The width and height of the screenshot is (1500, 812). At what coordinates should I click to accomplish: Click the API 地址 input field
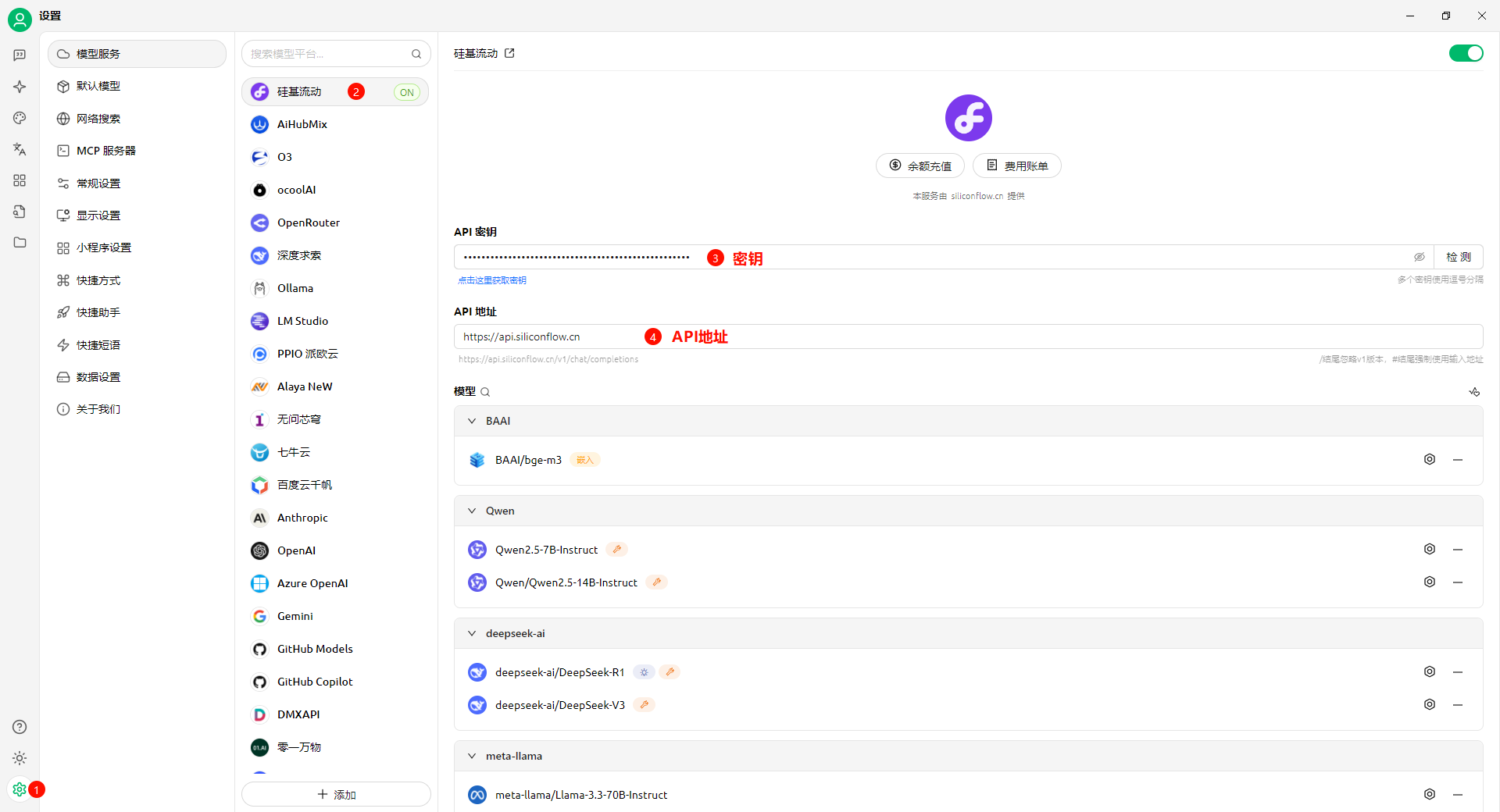pyautogui.click(x=968, y=337)
